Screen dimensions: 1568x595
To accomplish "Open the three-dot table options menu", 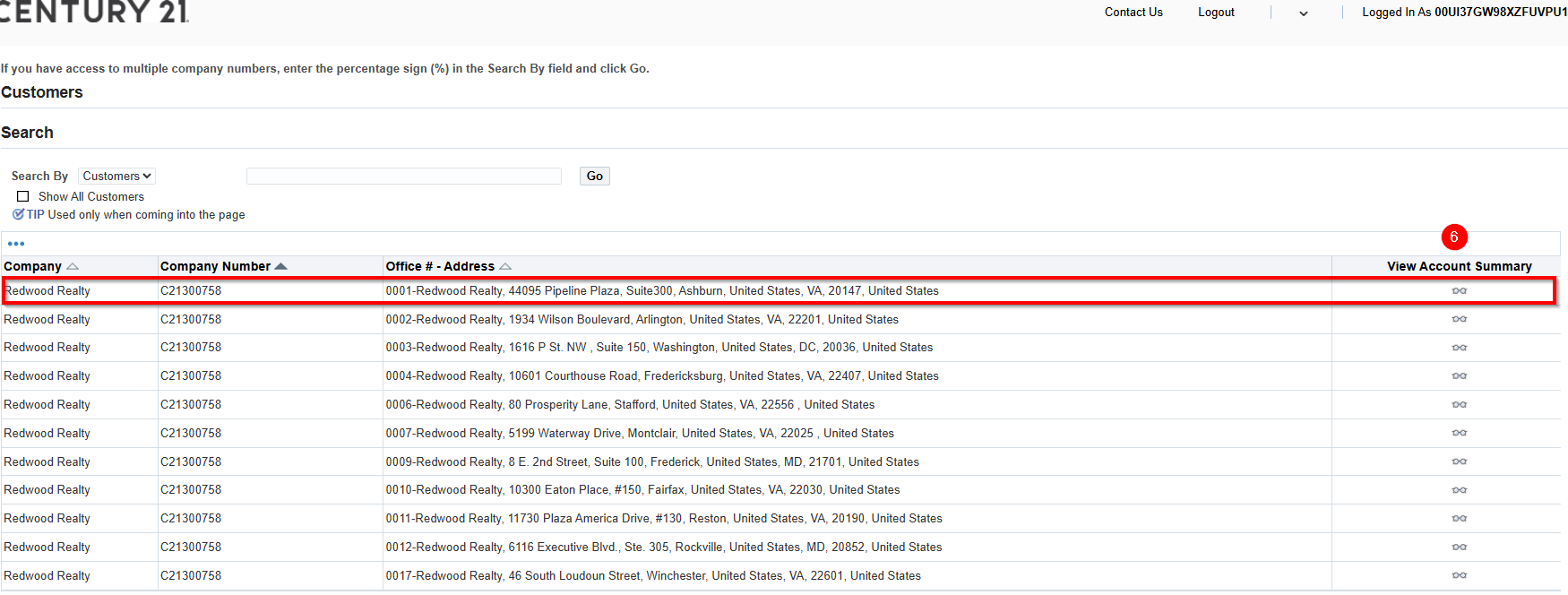I will click(16, 244).
